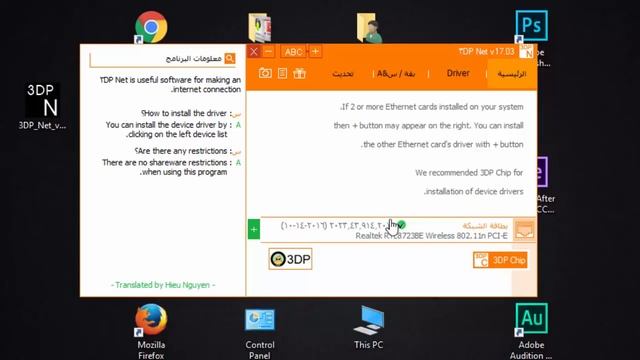Image resolution: width=640 pixels, height=360 pixels.
Task: Click the 'Are there any restrictions' question
Action: [x=181, y=151]
